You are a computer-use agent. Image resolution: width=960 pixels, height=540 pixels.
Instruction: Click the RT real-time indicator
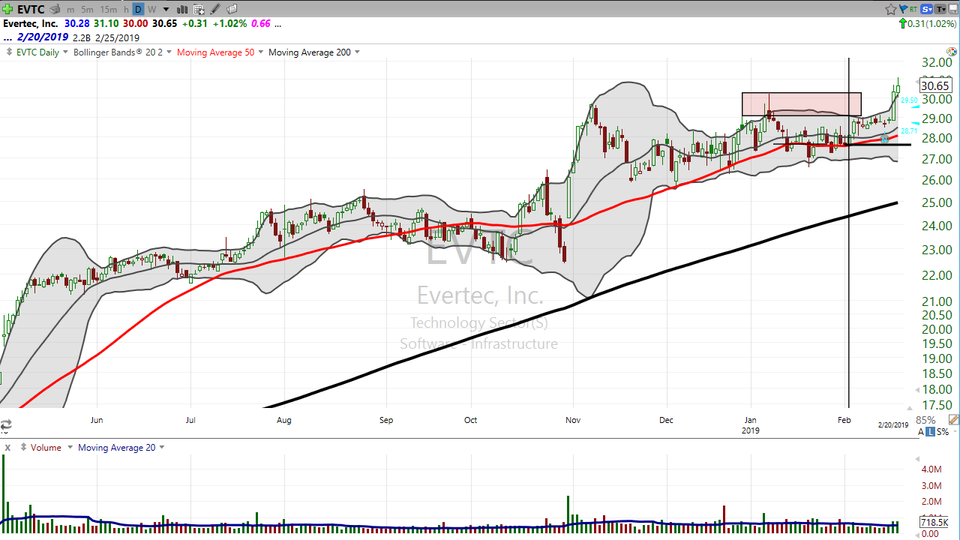tap(913, 9)
